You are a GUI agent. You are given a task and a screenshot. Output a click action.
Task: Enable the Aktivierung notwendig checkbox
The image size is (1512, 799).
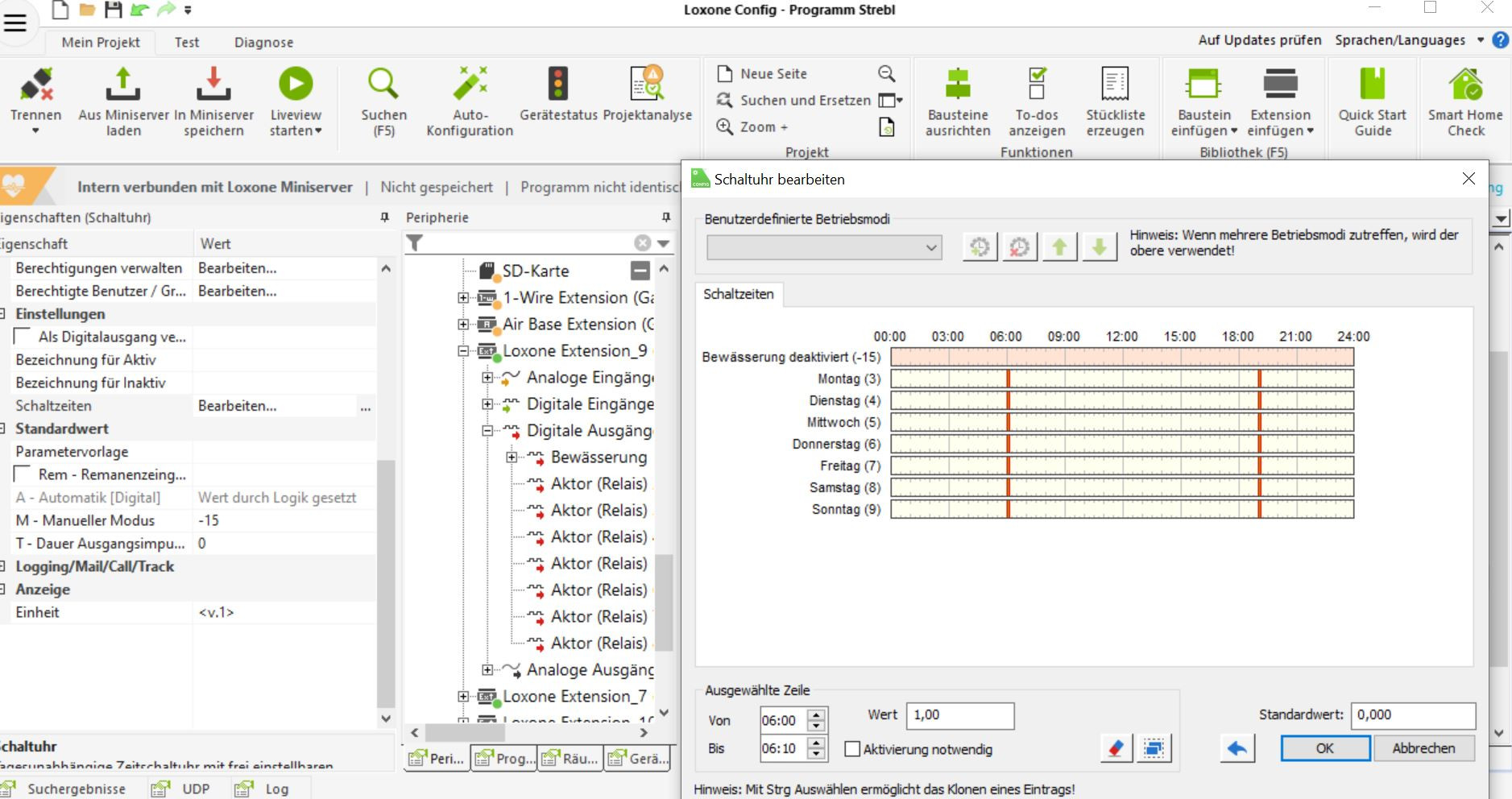click(852, 749)
